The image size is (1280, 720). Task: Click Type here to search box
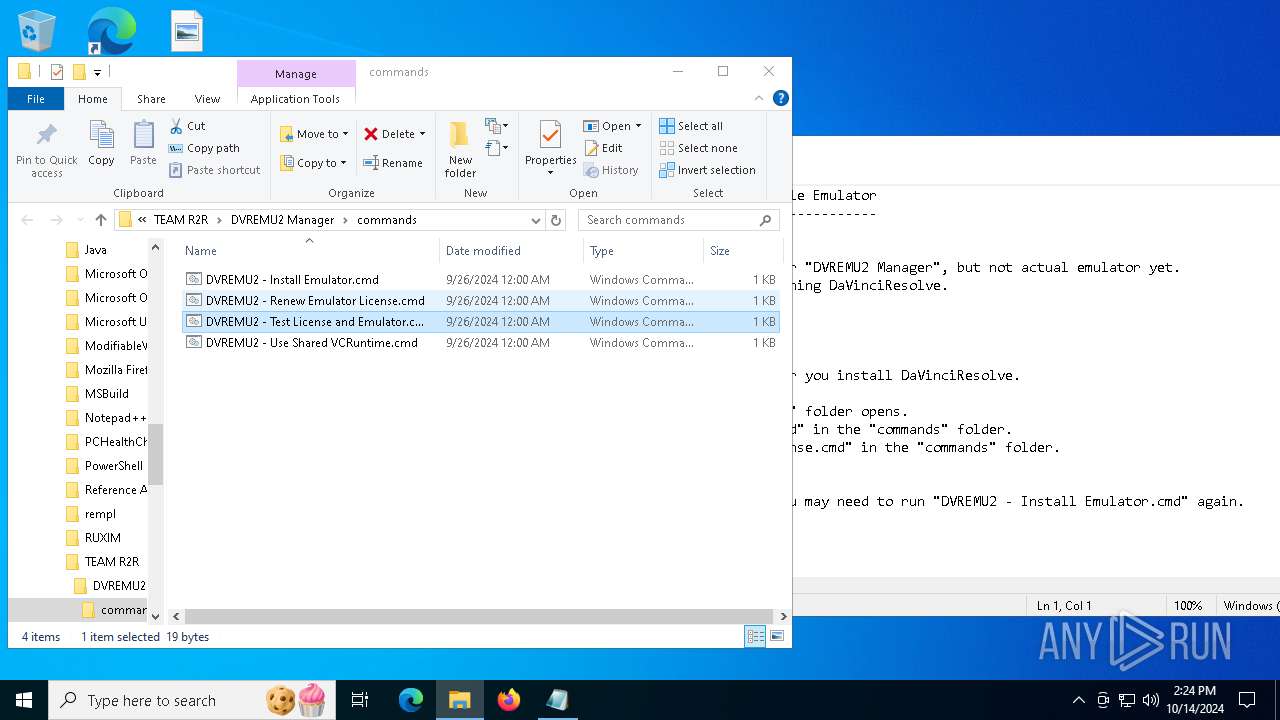point(190,700)
